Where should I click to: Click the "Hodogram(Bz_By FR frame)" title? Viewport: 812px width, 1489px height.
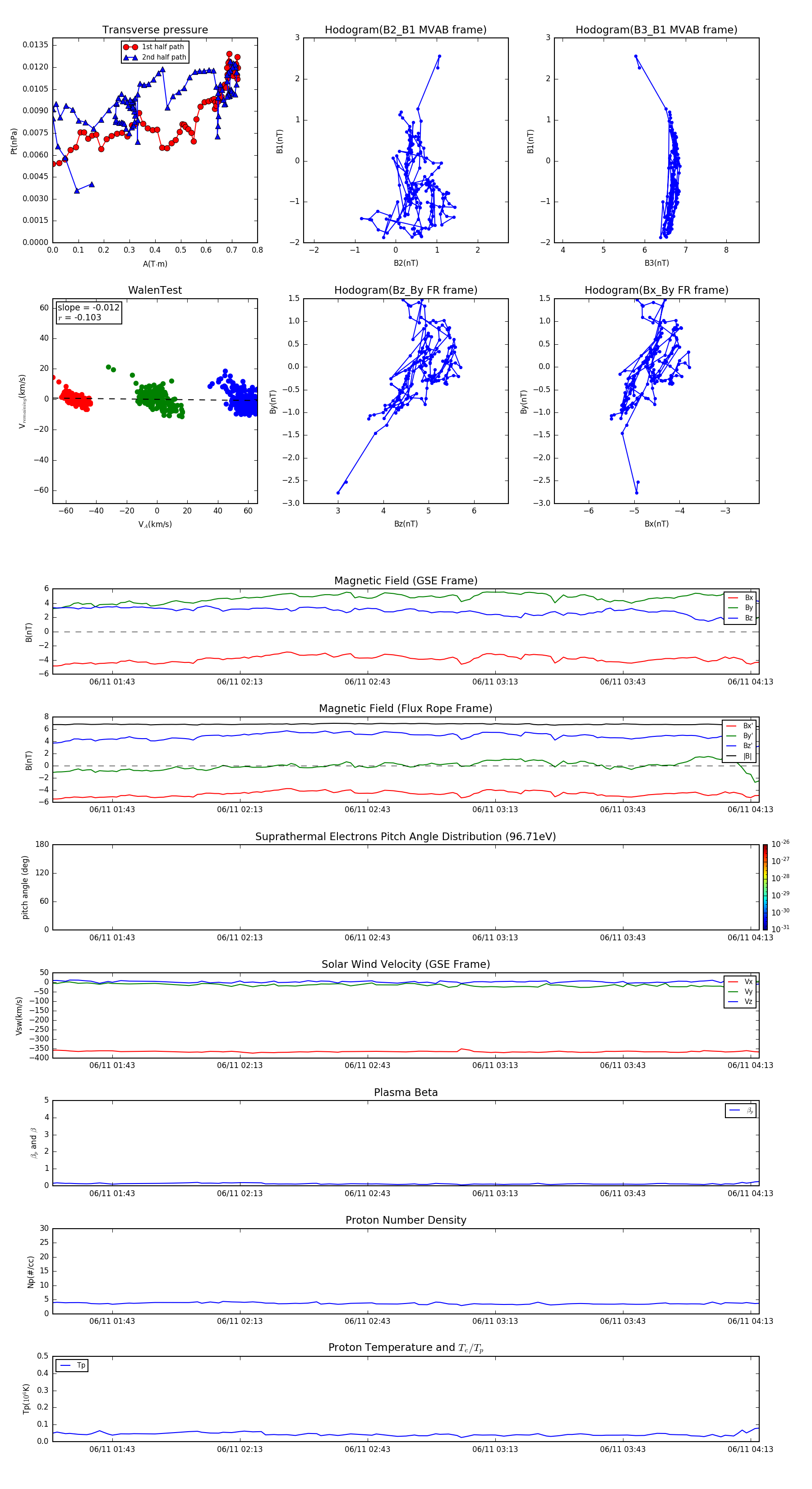(406, 290)
